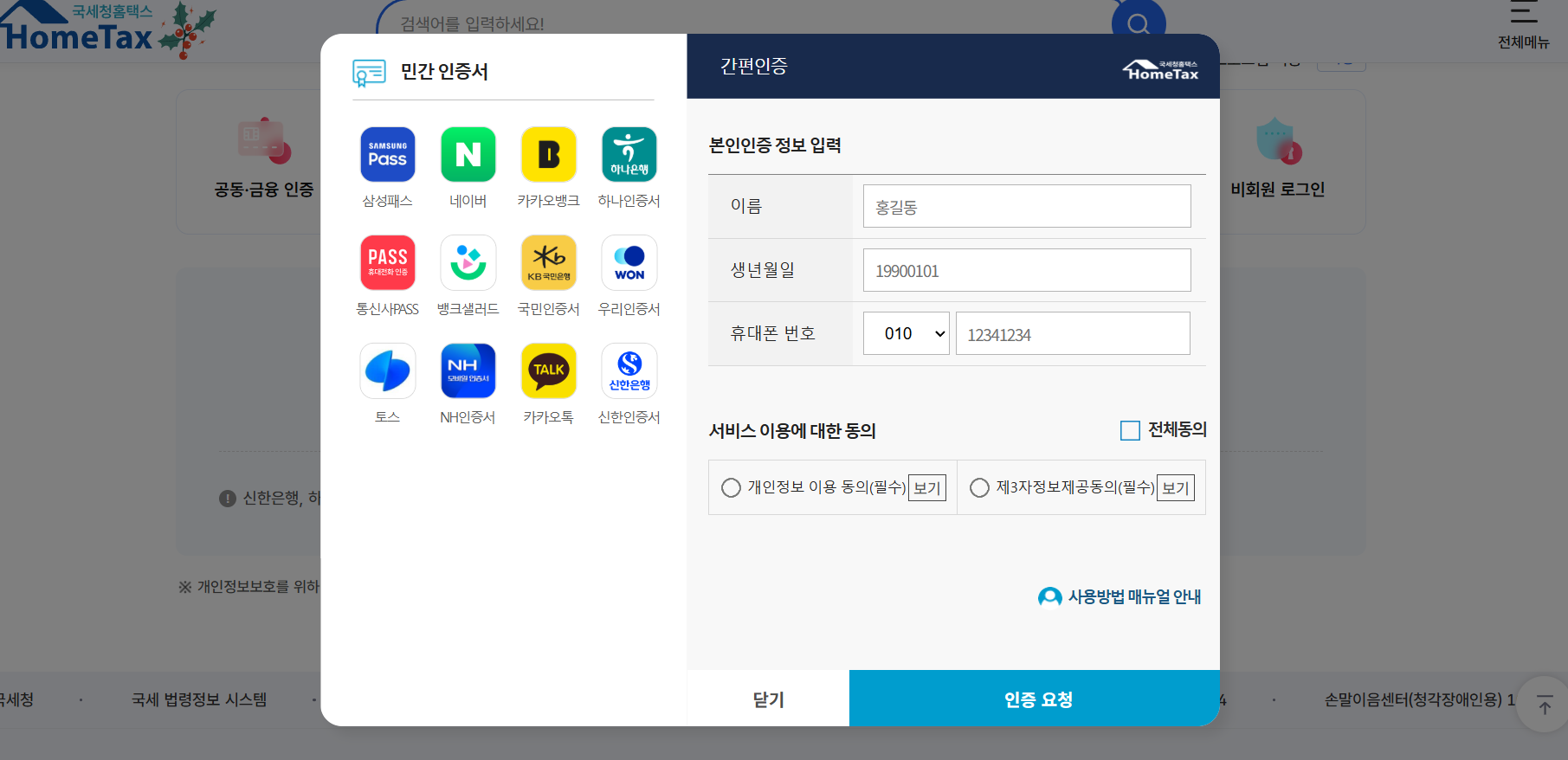Select the Toss certificate icon

tap(387, 370)
